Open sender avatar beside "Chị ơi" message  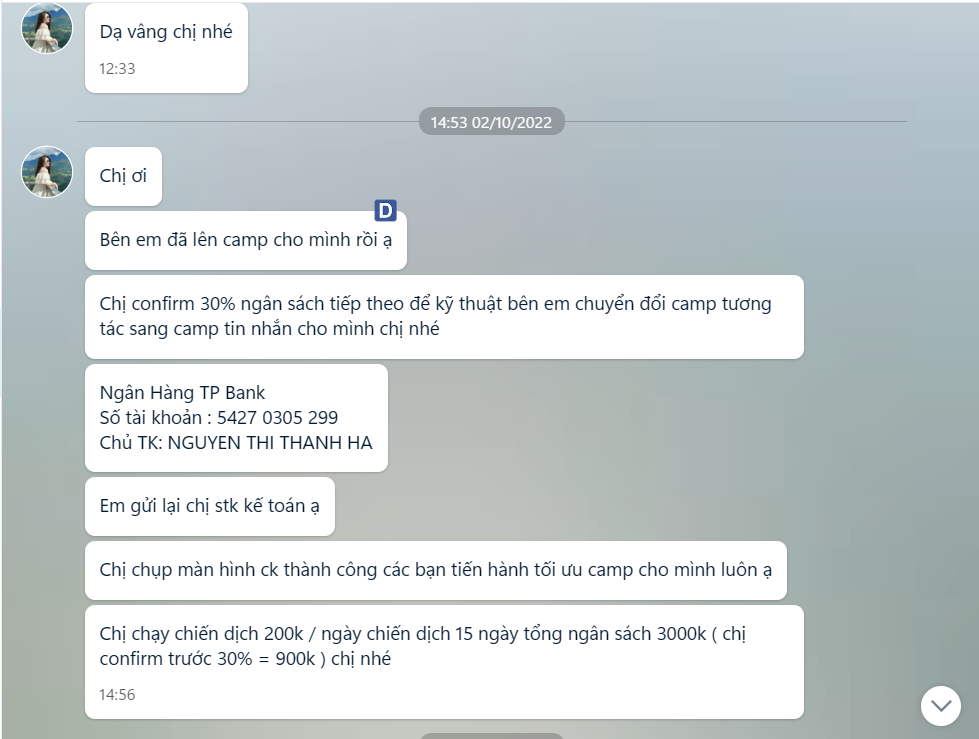click(x=47, y=172)
